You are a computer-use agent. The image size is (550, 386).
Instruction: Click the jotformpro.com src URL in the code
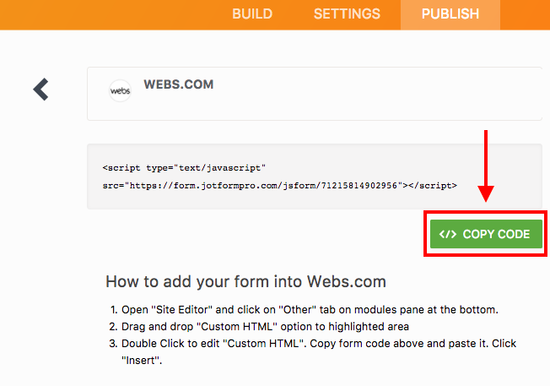(x=263, y=185)
